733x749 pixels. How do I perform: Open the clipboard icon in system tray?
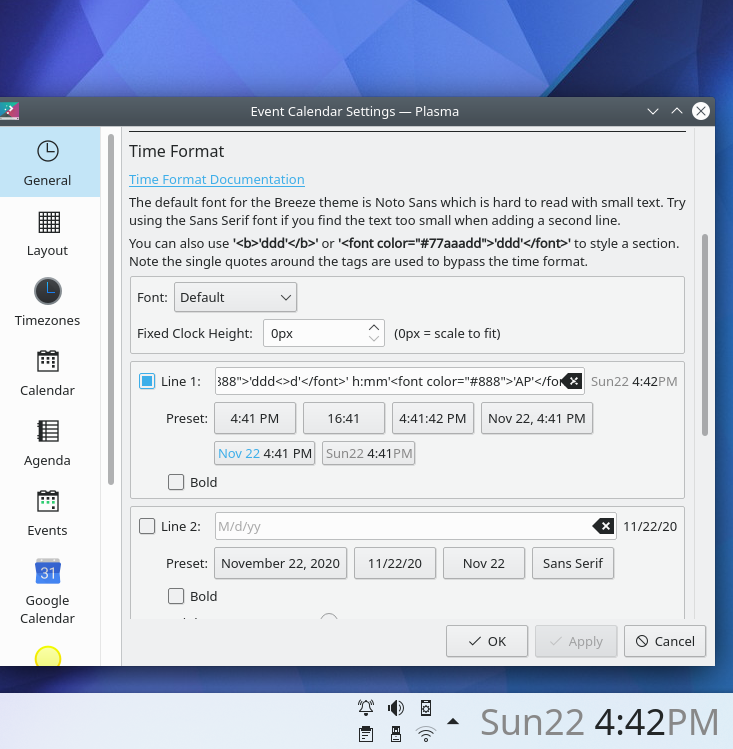tap(366, 735)
